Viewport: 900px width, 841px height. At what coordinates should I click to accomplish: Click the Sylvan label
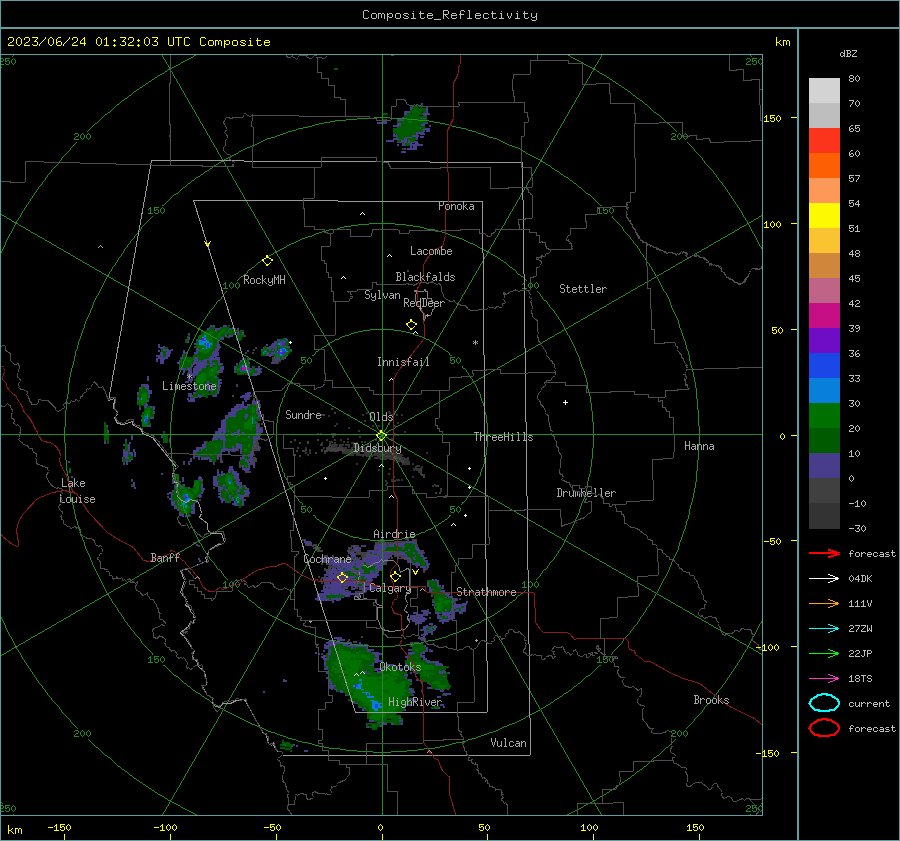382,295
